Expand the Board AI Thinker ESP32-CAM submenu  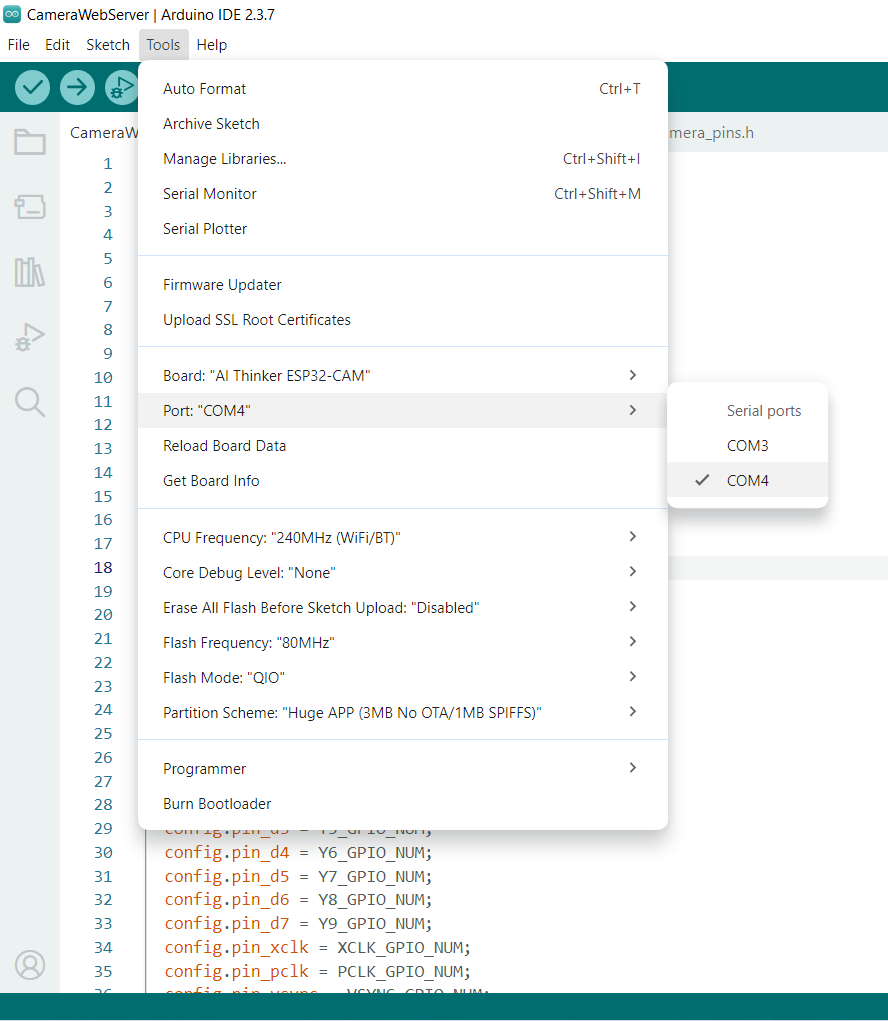pyautogui.click(x=403, y=376)
